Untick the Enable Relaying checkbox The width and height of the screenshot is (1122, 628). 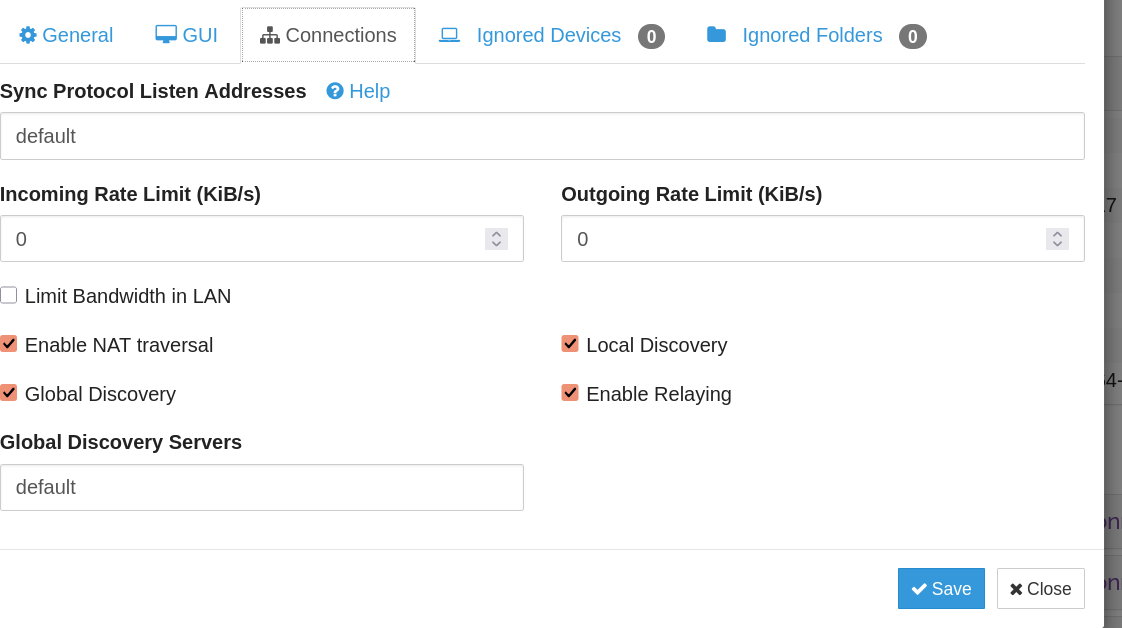coord(570,393)
